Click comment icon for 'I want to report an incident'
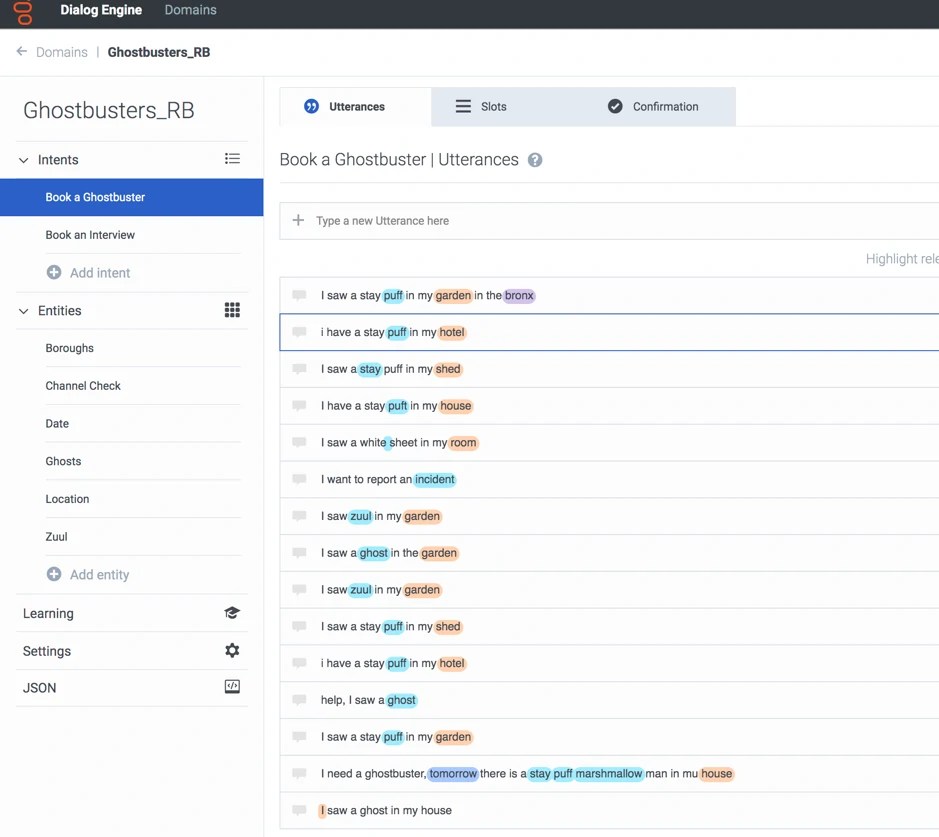Screen dimensions: 939x837 coord(299,479)
